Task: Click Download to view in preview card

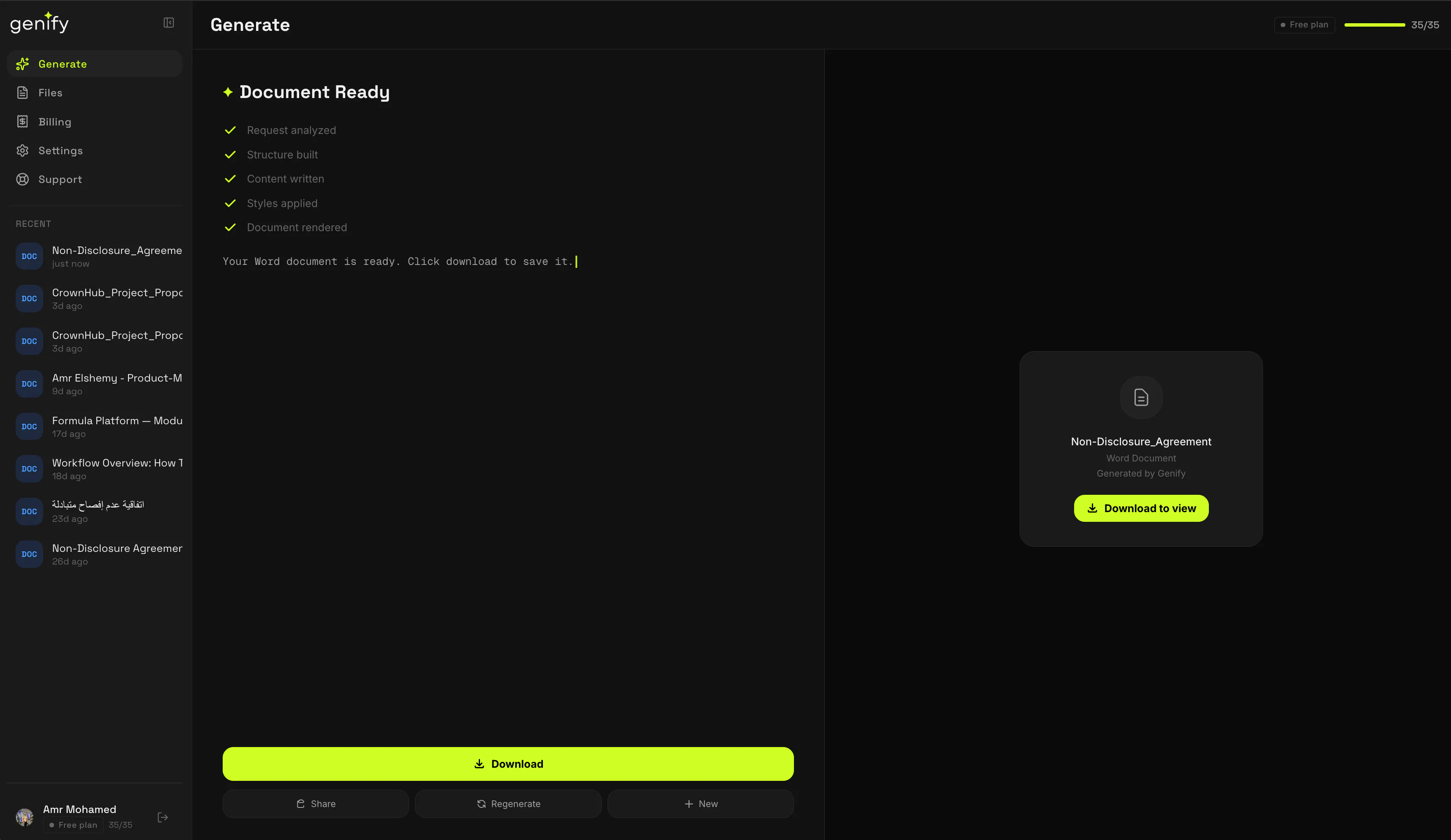Action: 1141,508
